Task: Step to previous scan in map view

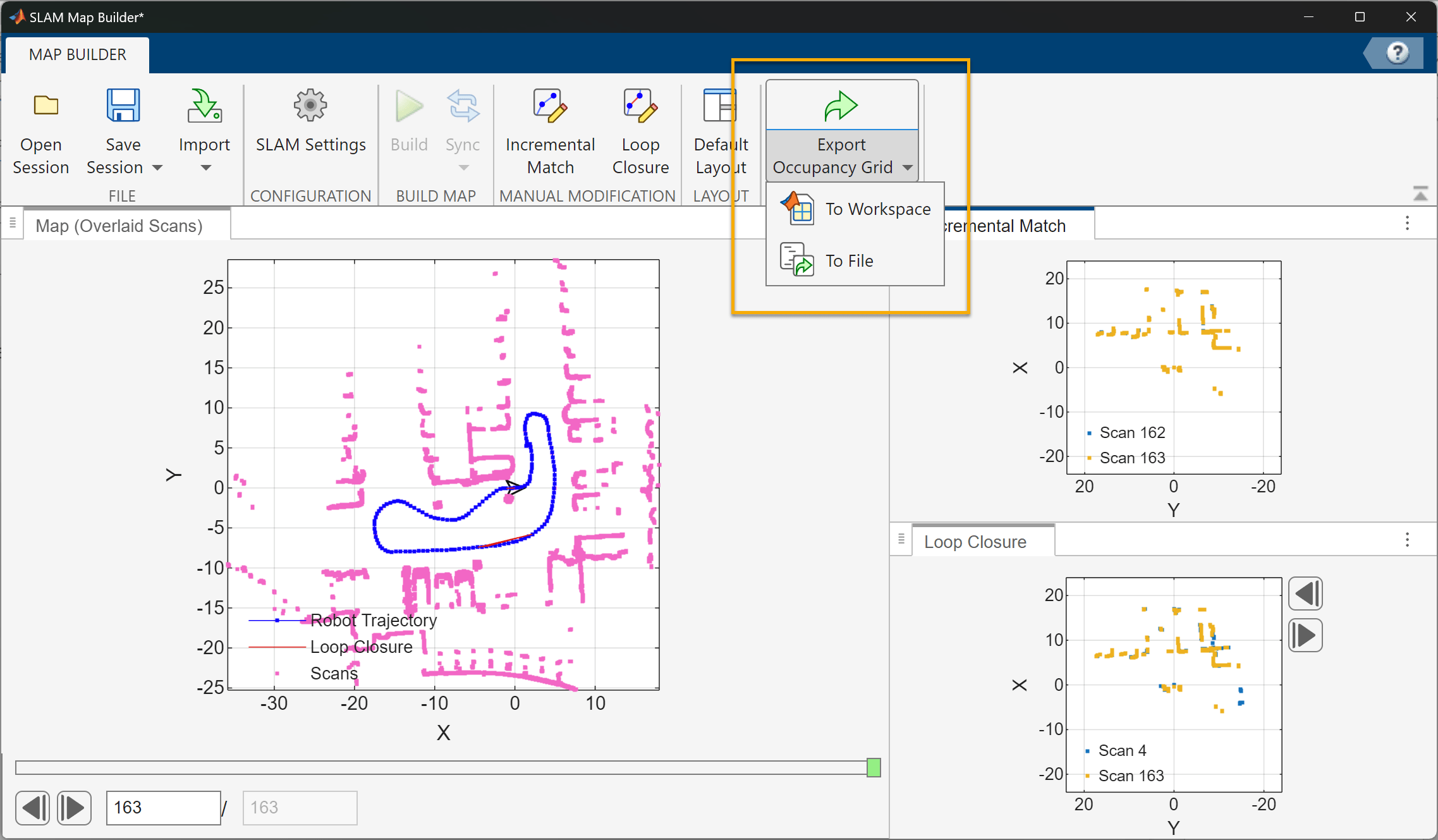Action: (32, 807)
